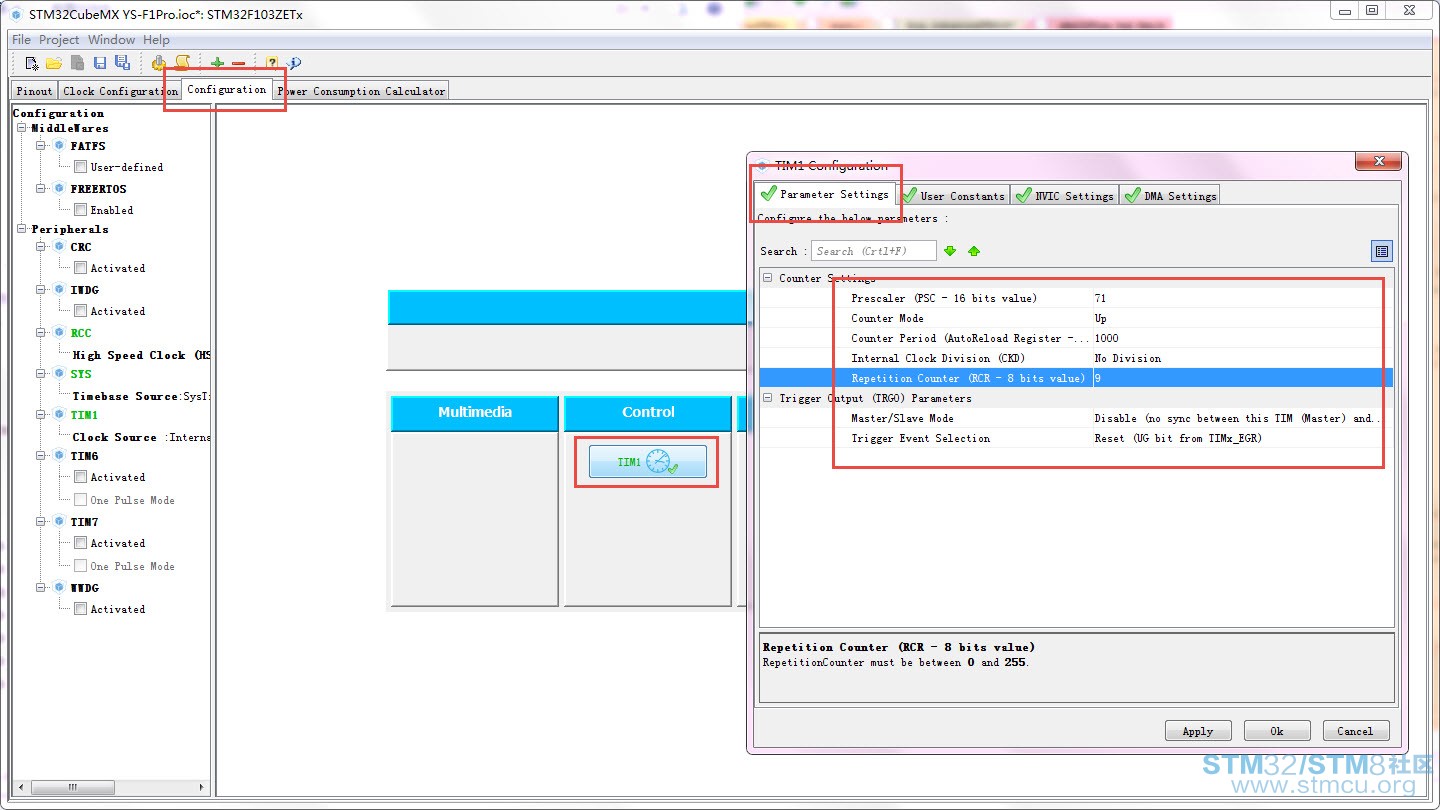The height and width of the screenshot is (810, 1440).
Task: Tick the WWDG Activated checkbox
Action: pos(80,609)
